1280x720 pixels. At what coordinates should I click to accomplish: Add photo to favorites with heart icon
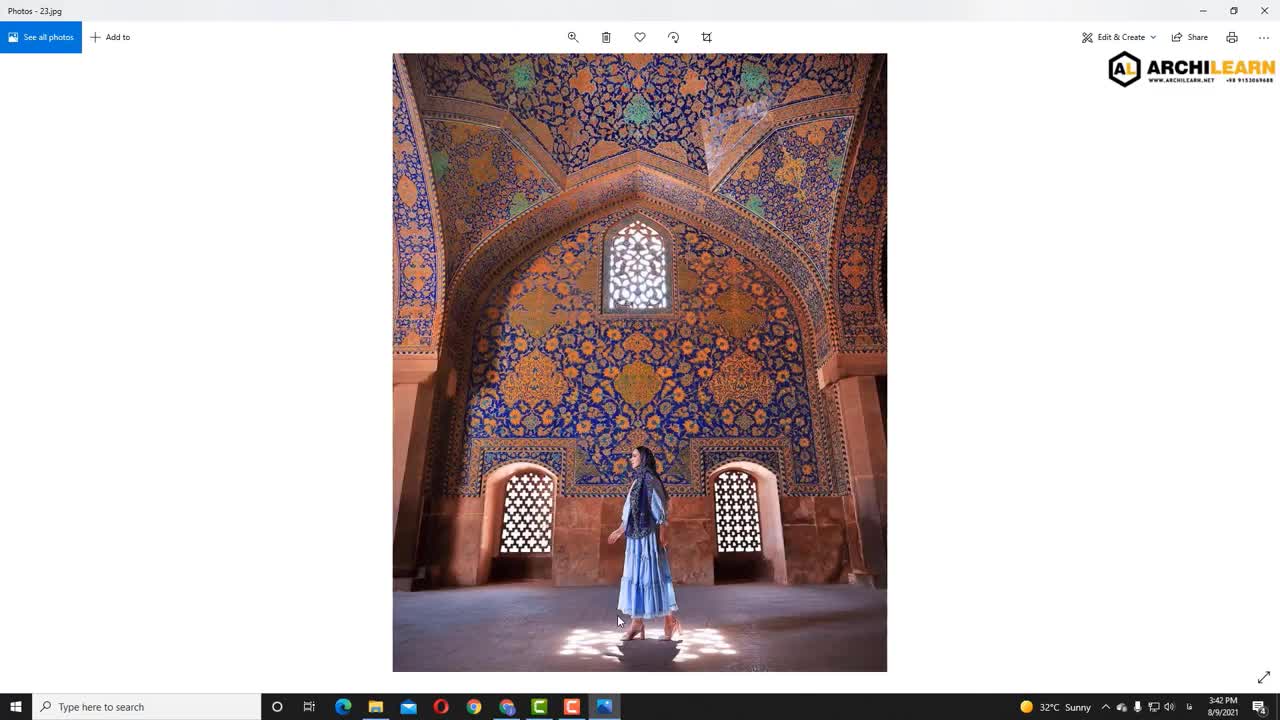640,37
